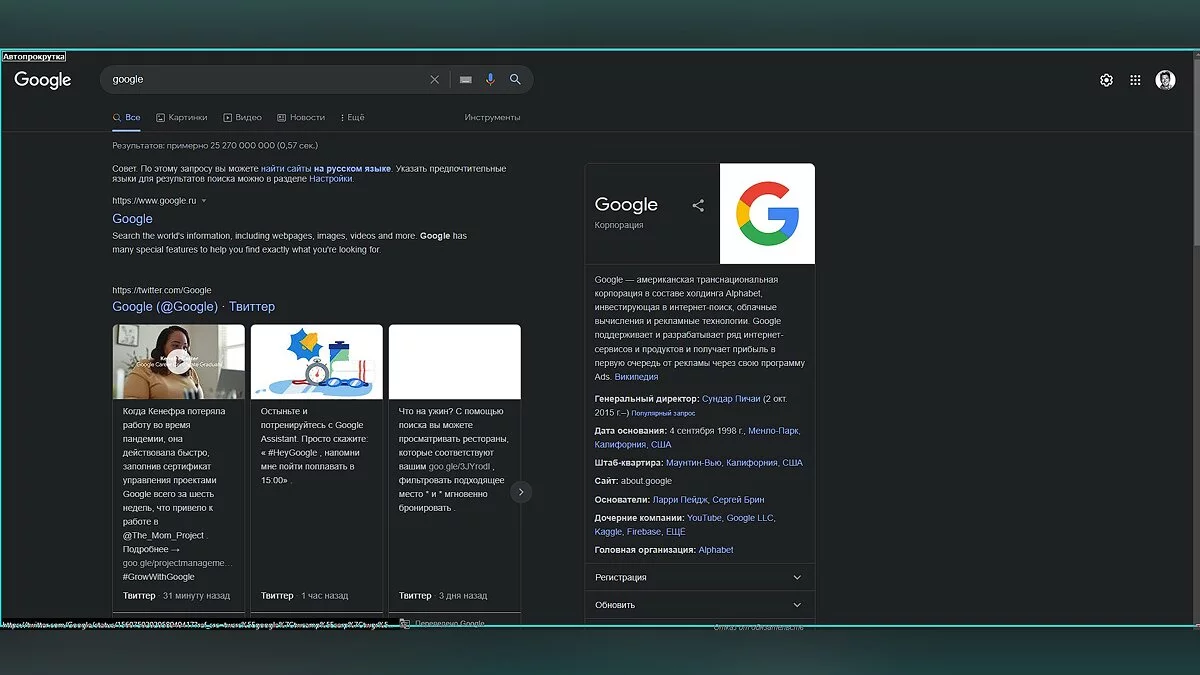
Task: Select the Все tab
Action: tap(126, 118)
